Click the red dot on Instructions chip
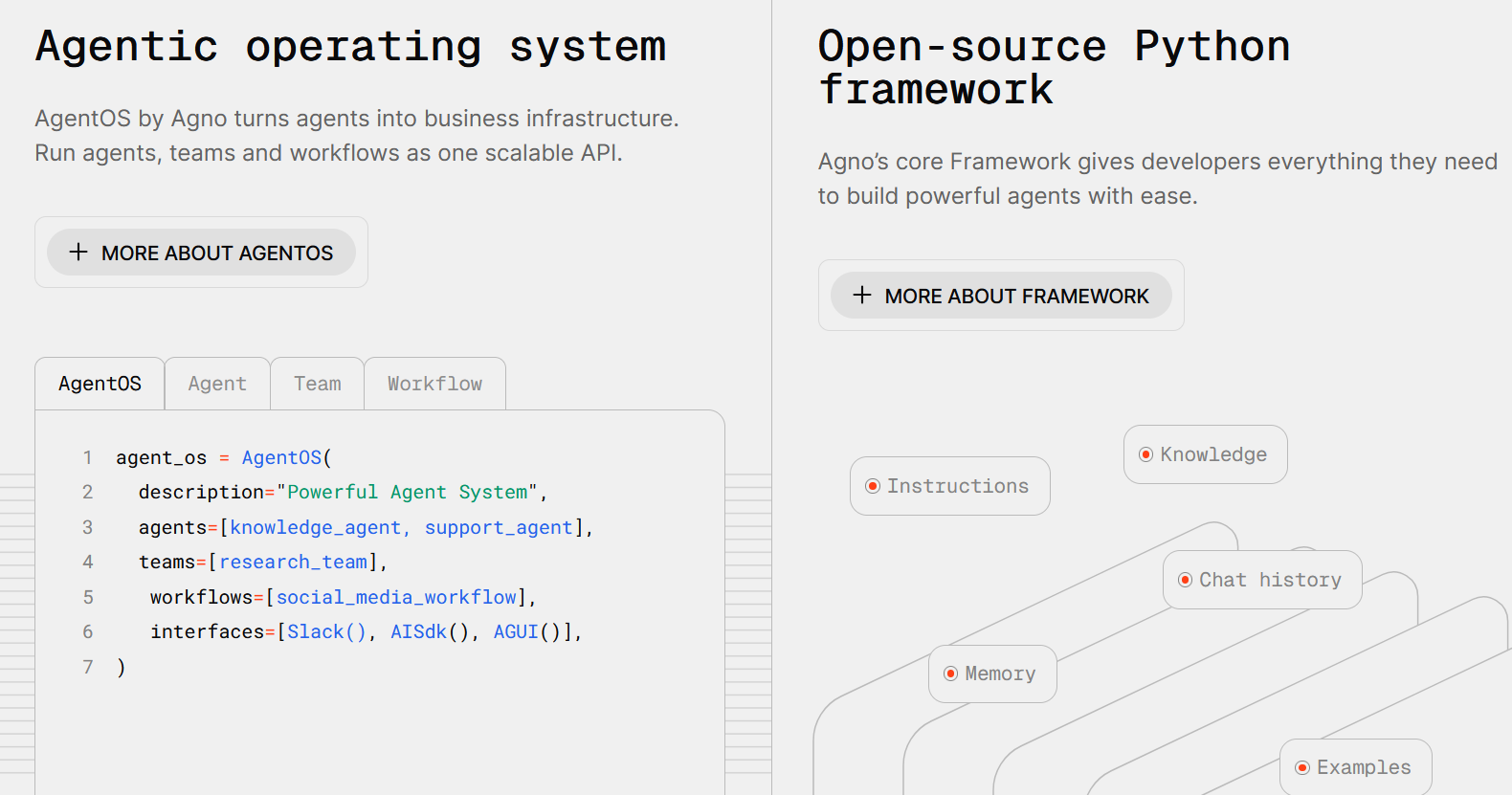 [873, 486]
